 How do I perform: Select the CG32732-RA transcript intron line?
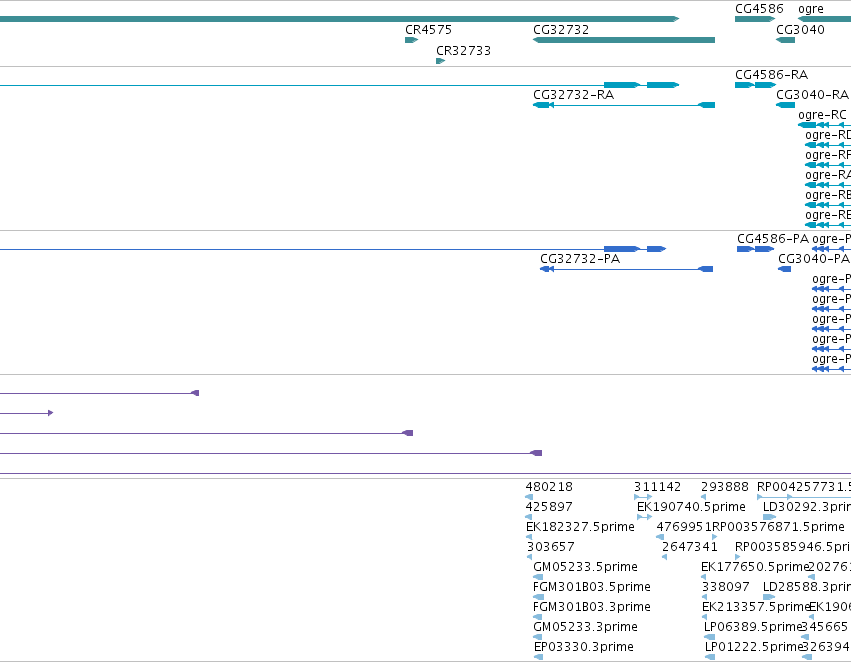click(x=624, y=105)
